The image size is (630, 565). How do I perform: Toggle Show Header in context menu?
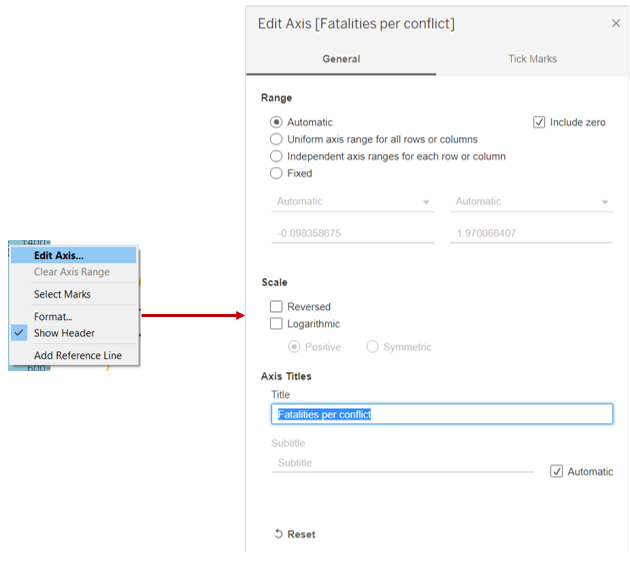coord(64,333)
